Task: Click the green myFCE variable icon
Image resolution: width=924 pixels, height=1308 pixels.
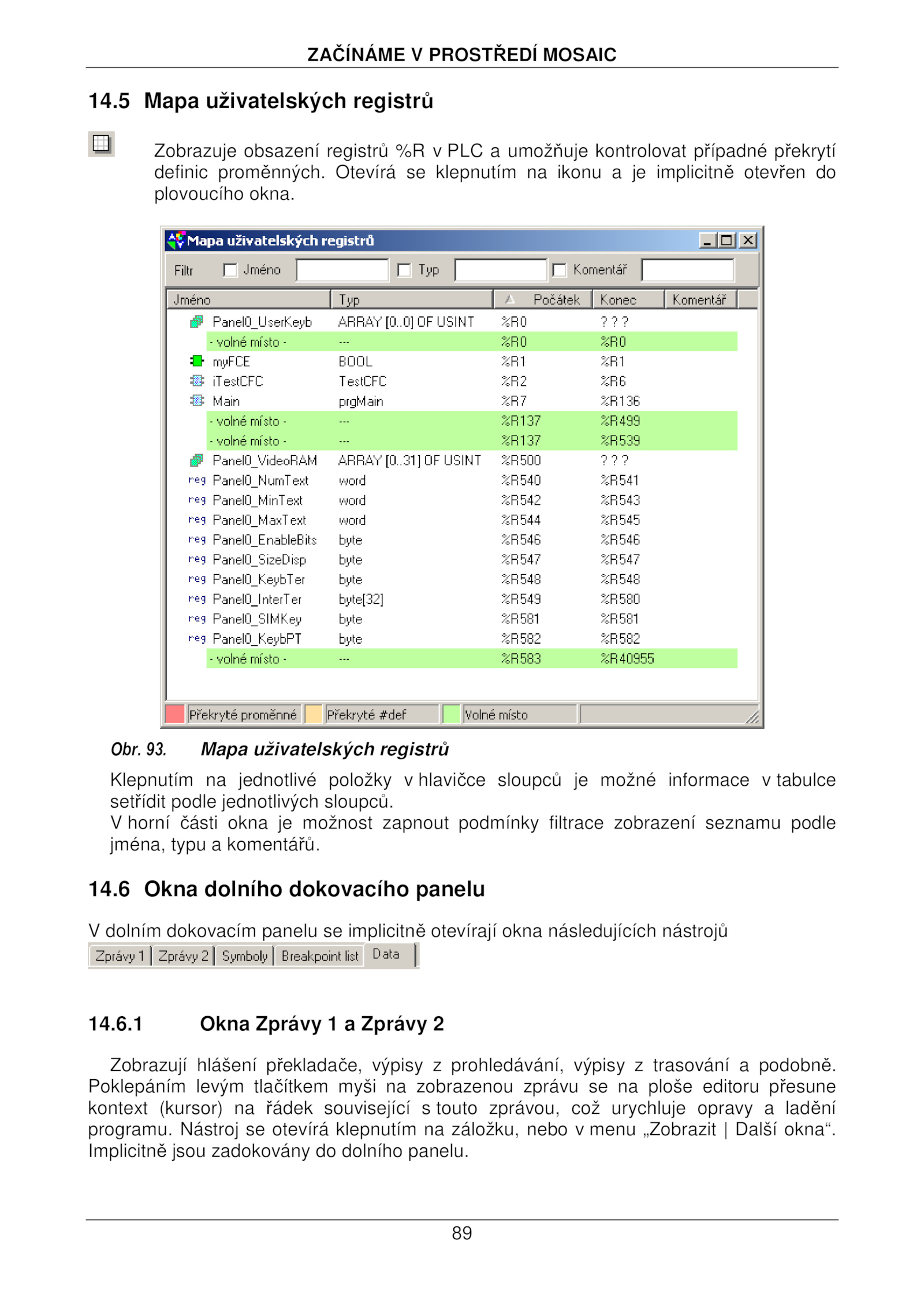Action: (x=196, y=361)
